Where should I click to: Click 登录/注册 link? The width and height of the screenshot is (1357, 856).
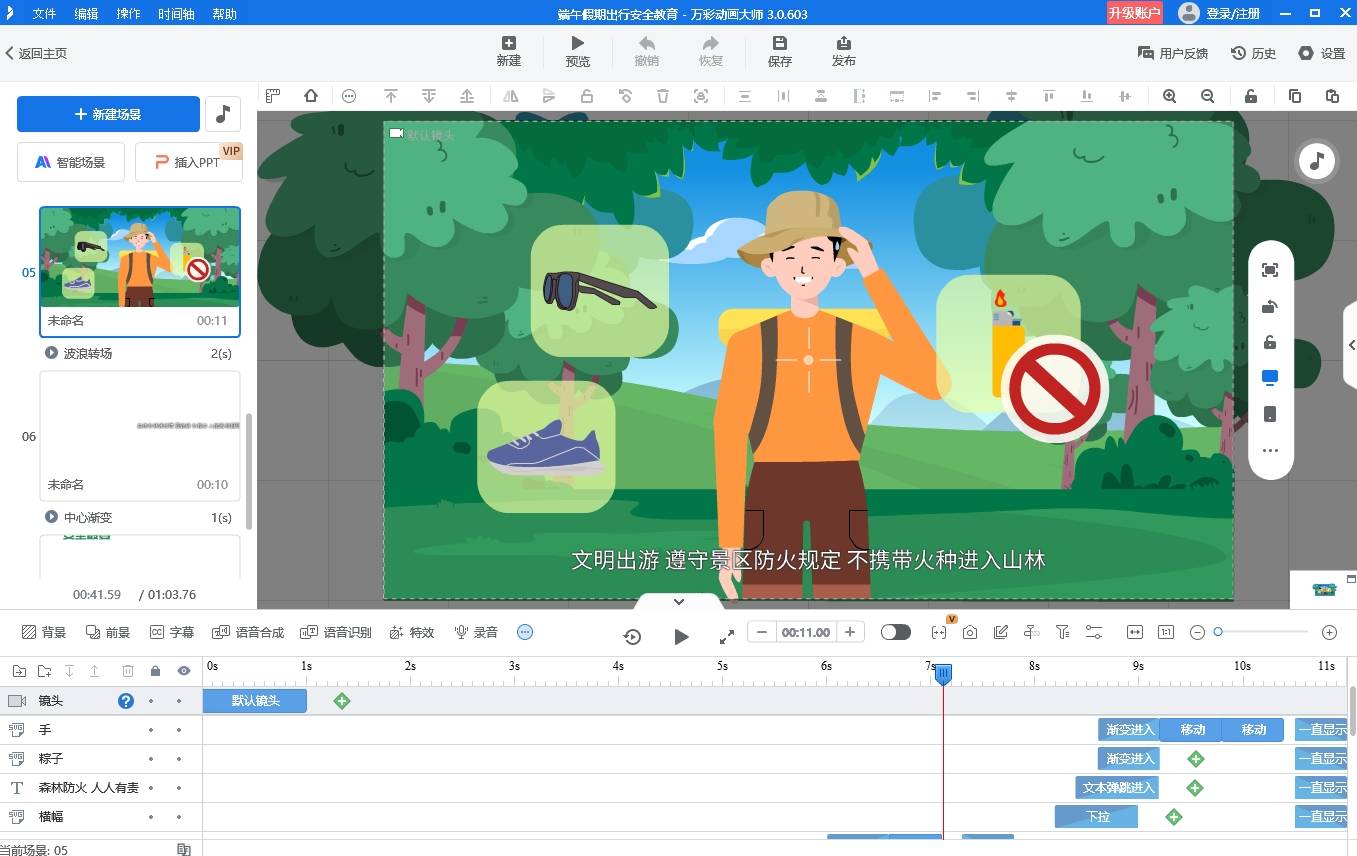click(x=1233, y=14)
